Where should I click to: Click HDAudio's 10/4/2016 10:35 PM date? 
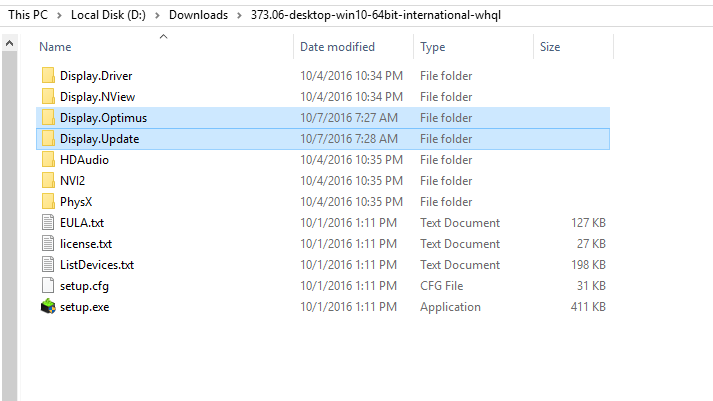[351, 160]
